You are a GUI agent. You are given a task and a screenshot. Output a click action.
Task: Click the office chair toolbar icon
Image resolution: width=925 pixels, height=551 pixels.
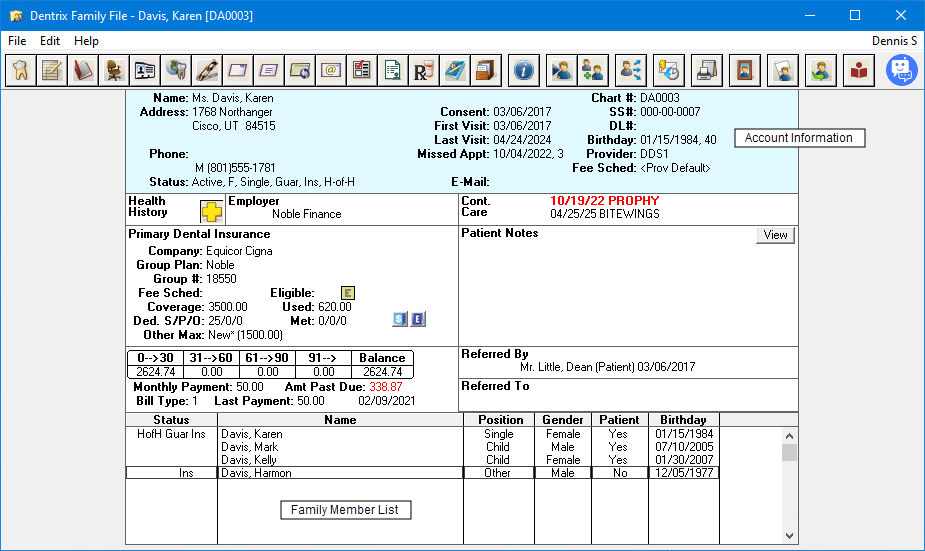point(114,70)
